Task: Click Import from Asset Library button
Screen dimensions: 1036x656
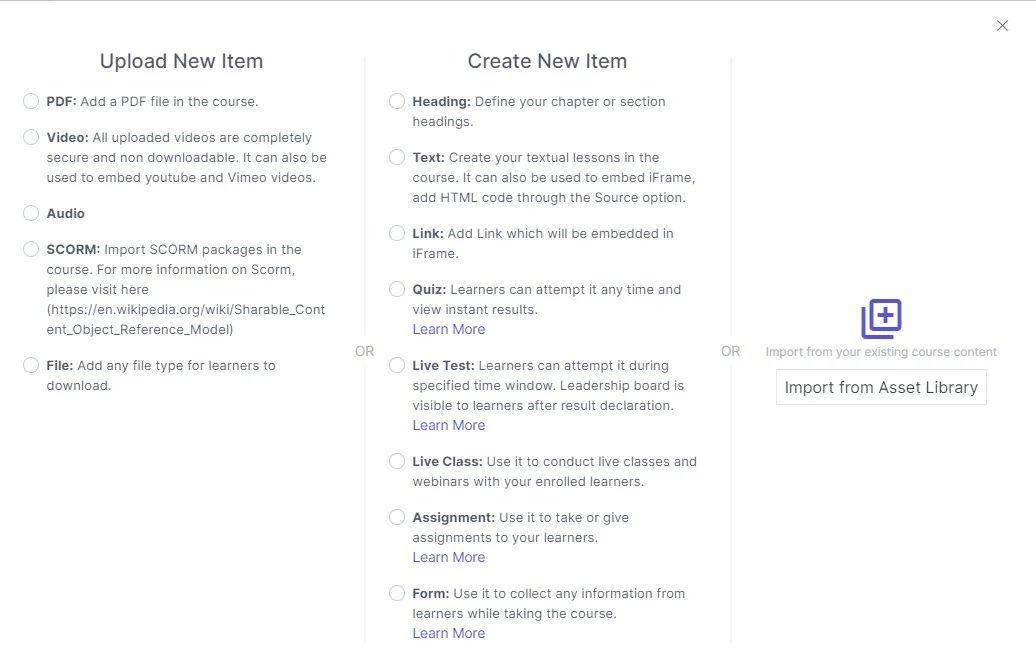Action: pos(881,388)
